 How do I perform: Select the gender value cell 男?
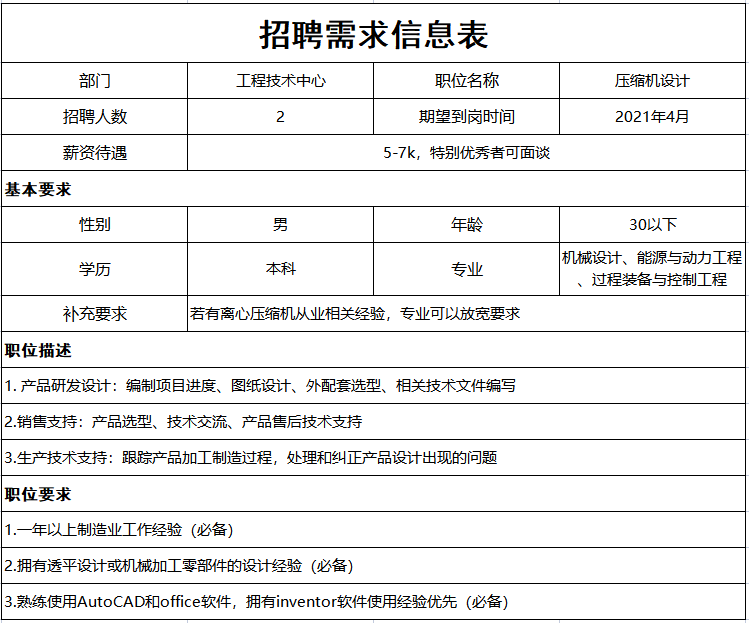click(280, 224)
